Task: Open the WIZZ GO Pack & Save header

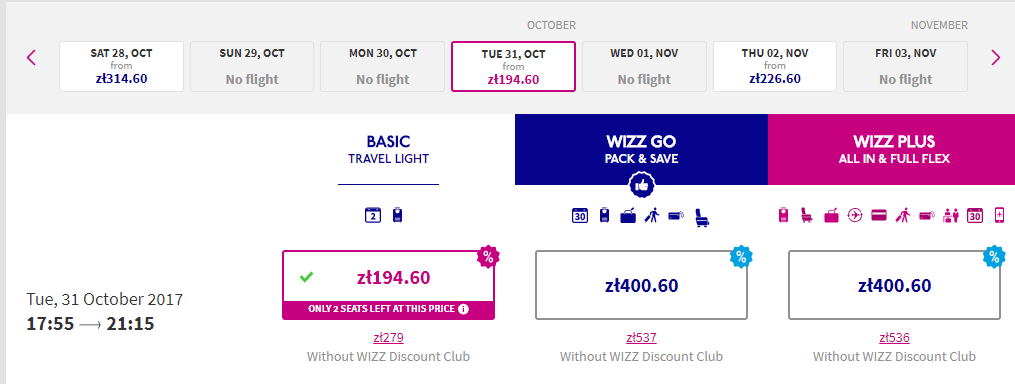Action: tap(641, 150)
